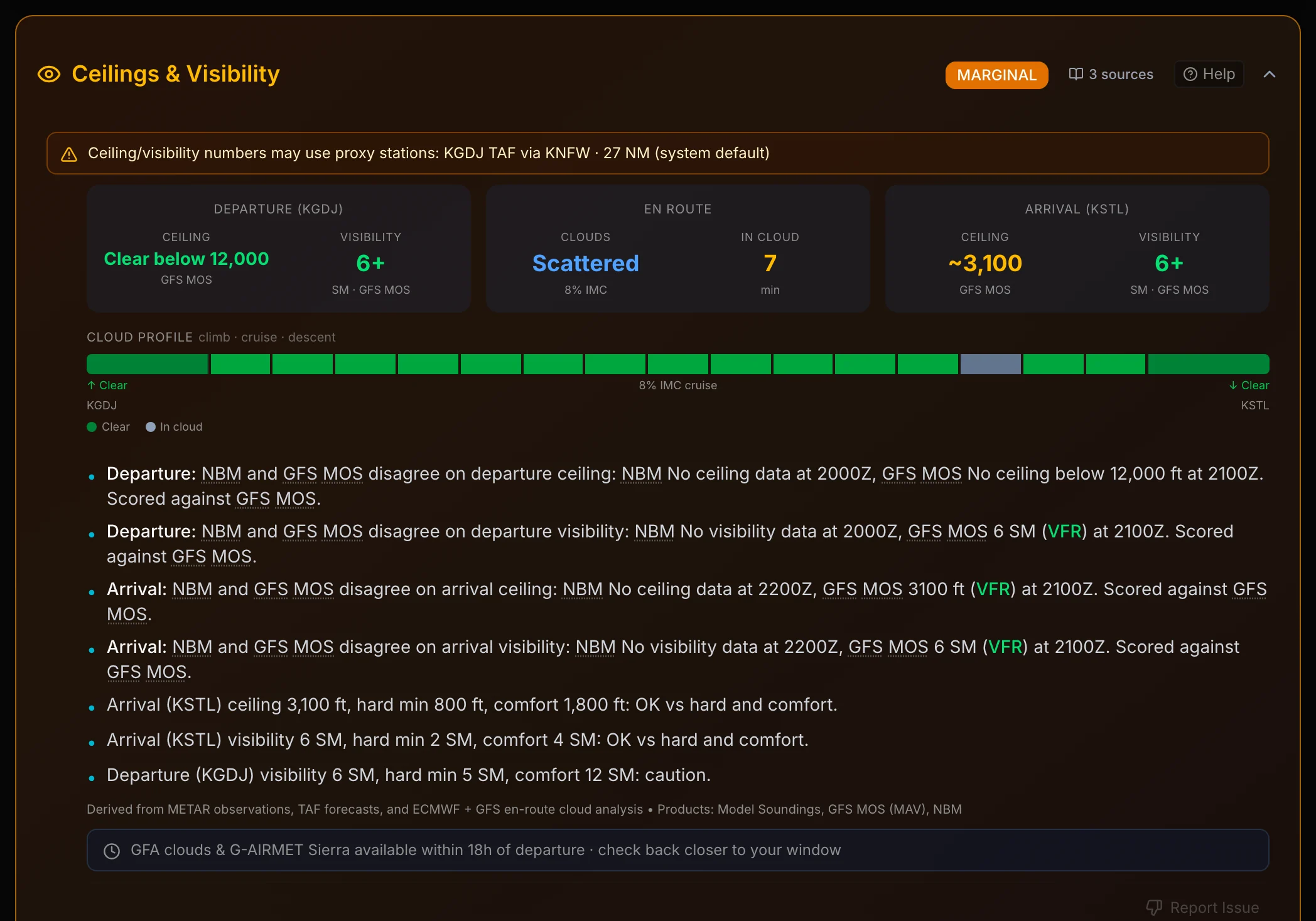Collapse the Ceilings & Visibility section chevron
Image resolution: width=1316 pixels, height=921 pixels.
[1269, 74]
